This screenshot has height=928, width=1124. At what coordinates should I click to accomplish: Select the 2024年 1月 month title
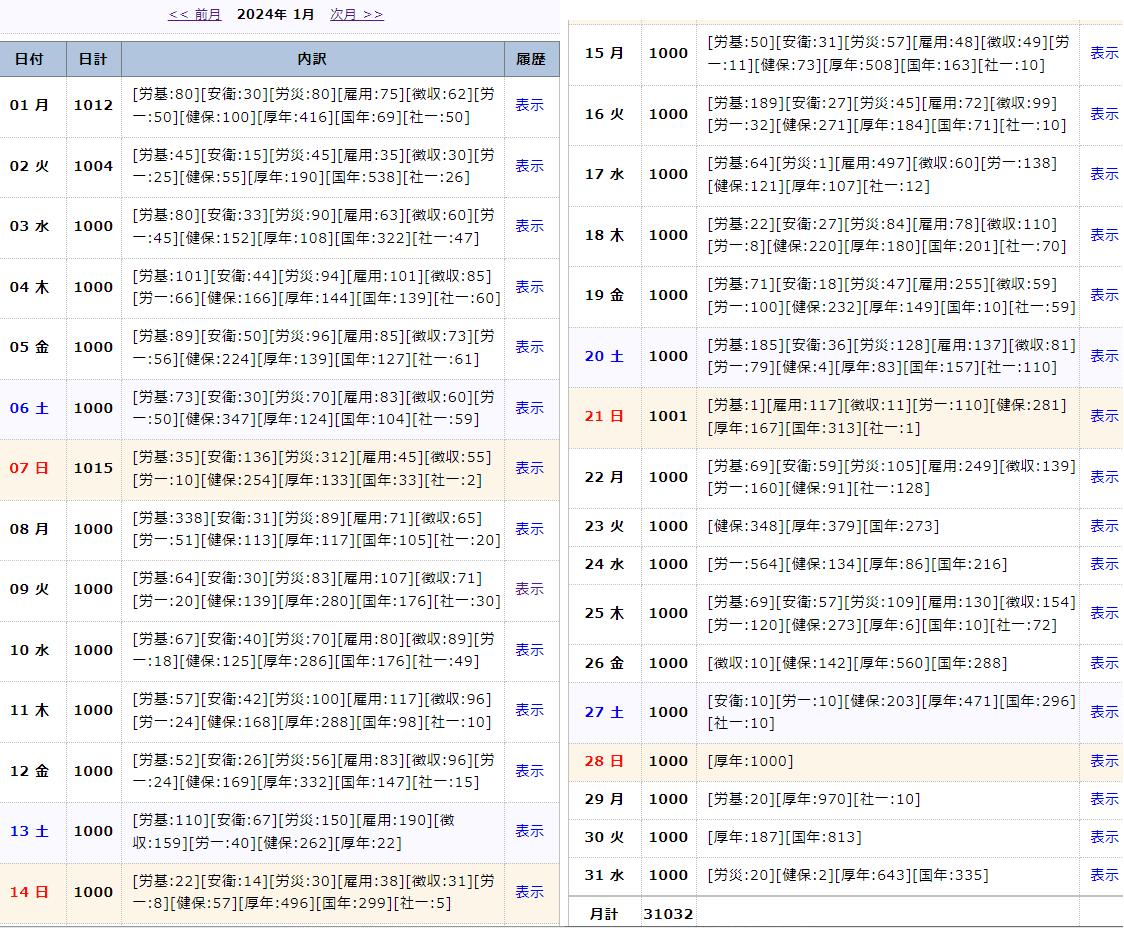tap(275, 14)
